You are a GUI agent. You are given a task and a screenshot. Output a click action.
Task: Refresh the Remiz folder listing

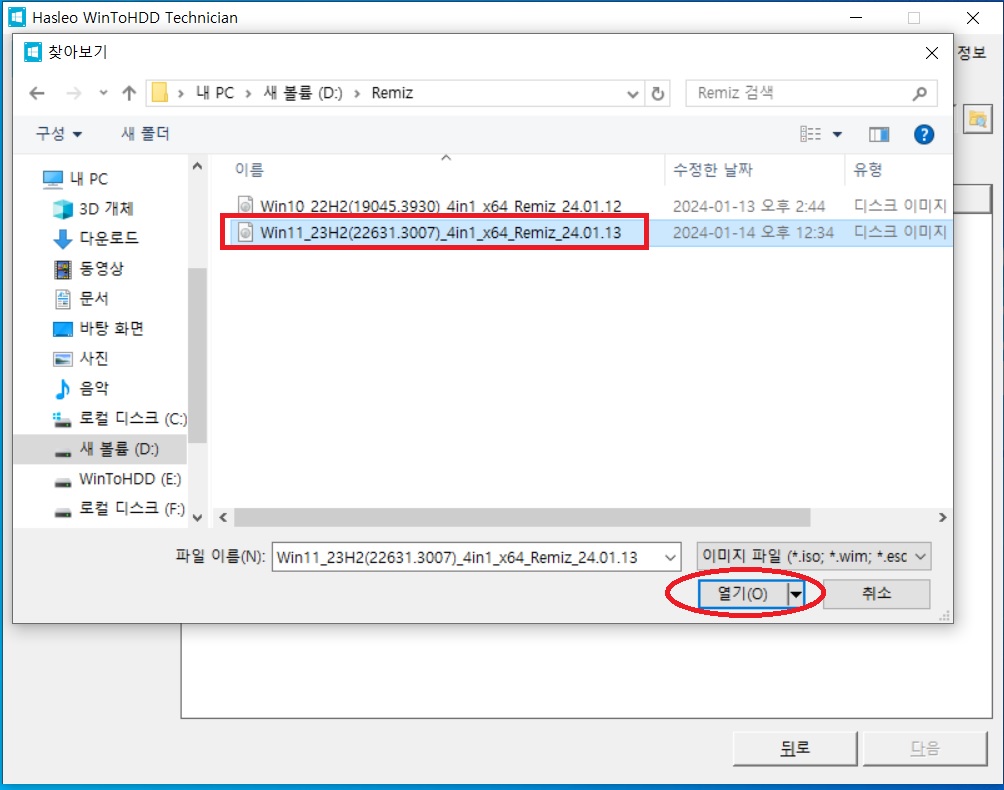tap(658, 94)
